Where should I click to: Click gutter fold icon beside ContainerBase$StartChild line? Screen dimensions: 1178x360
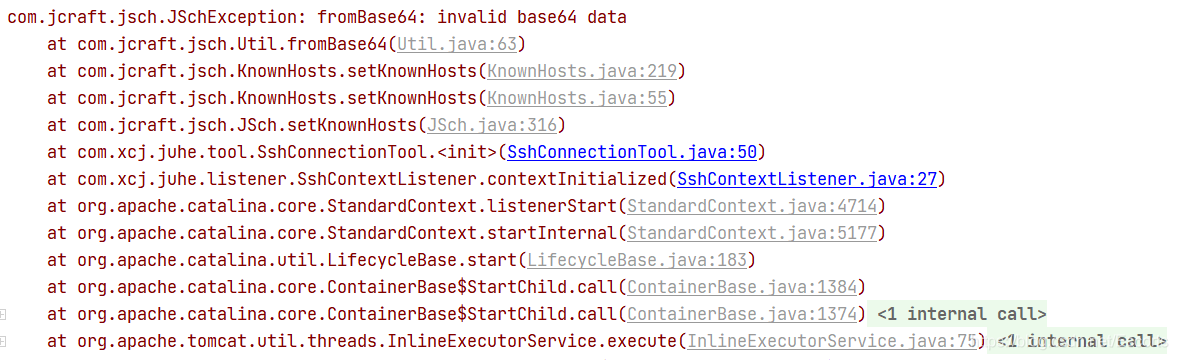click(4, 314)
